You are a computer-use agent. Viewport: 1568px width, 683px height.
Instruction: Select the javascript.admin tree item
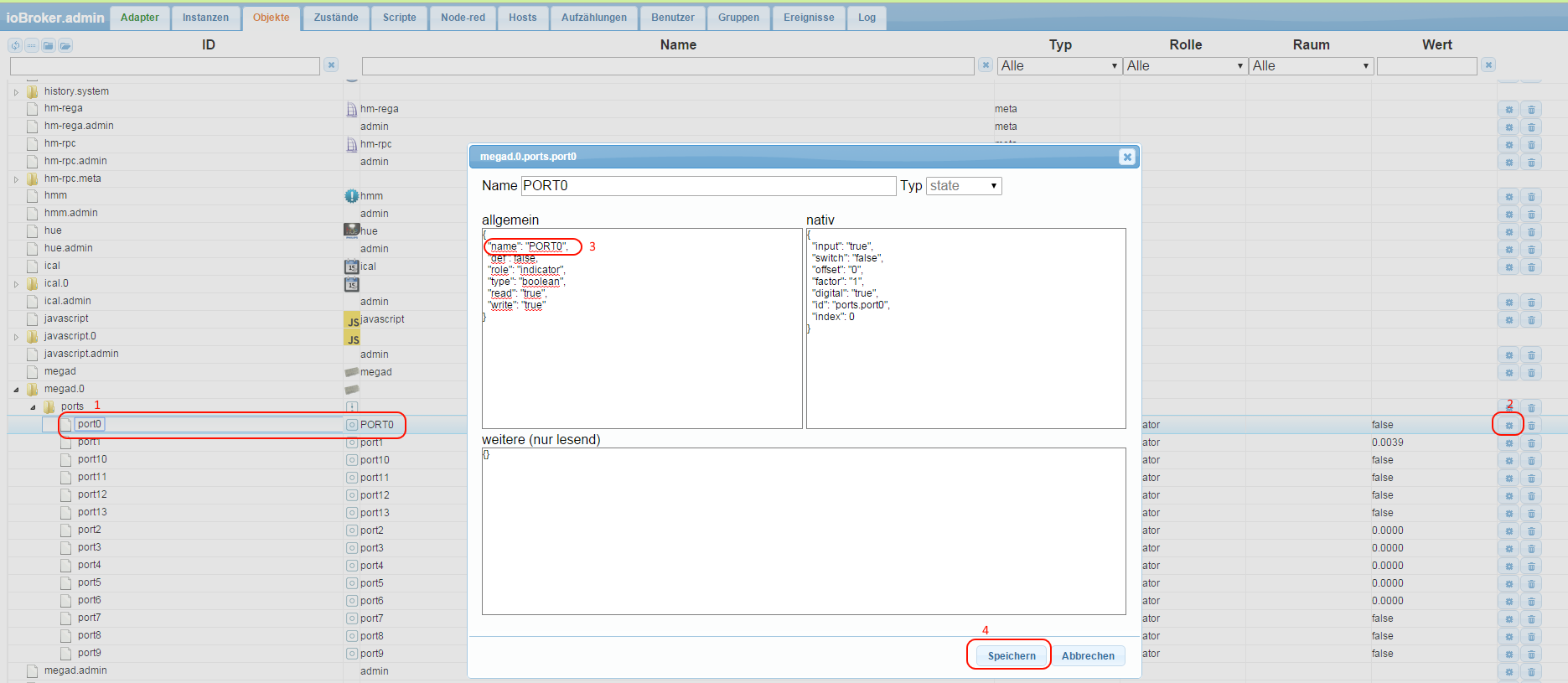tap(81, 354)
